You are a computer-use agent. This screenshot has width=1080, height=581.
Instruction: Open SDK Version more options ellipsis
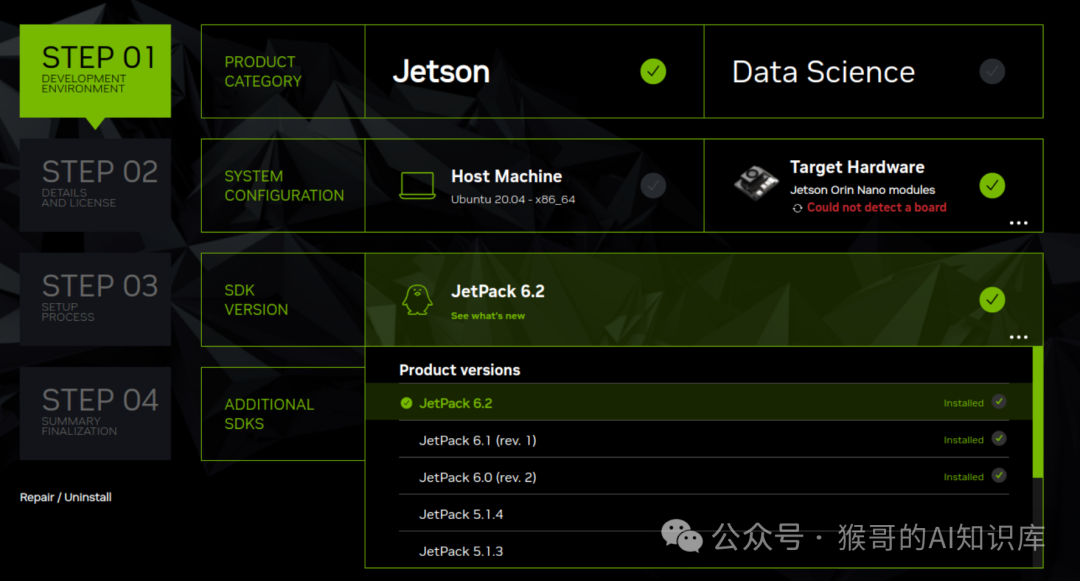coord(1018,337)
